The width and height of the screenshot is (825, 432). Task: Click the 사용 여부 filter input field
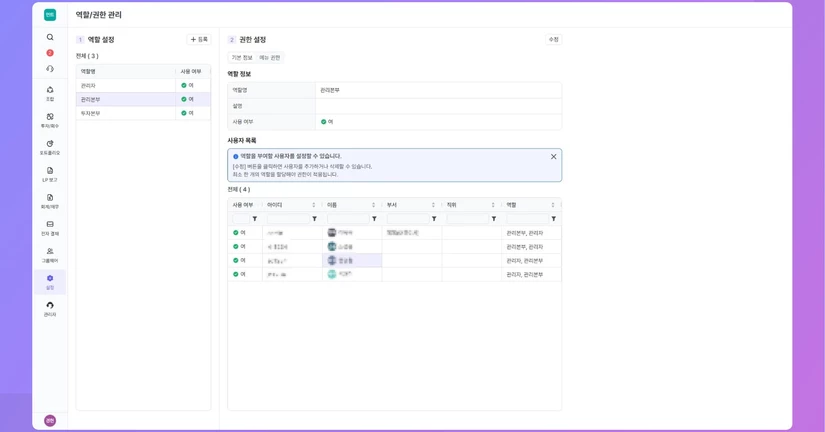tap(241, 219)
